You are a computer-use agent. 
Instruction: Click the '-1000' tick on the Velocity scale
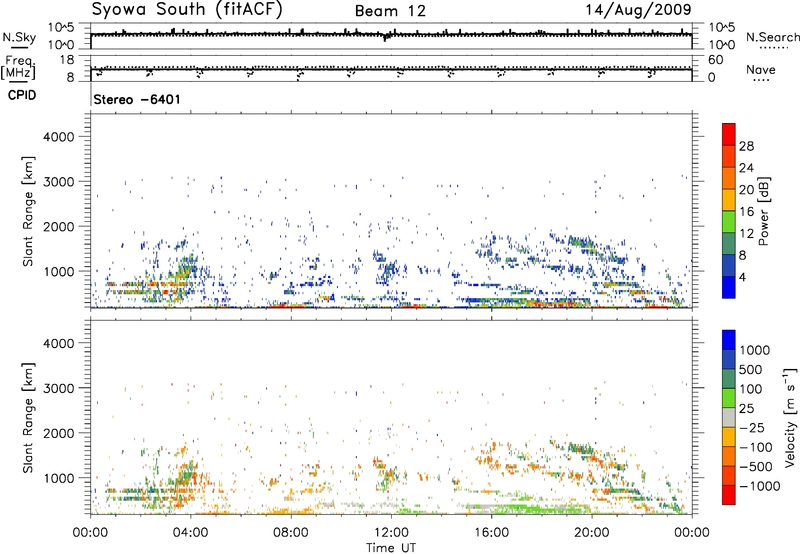pos(760,486)
